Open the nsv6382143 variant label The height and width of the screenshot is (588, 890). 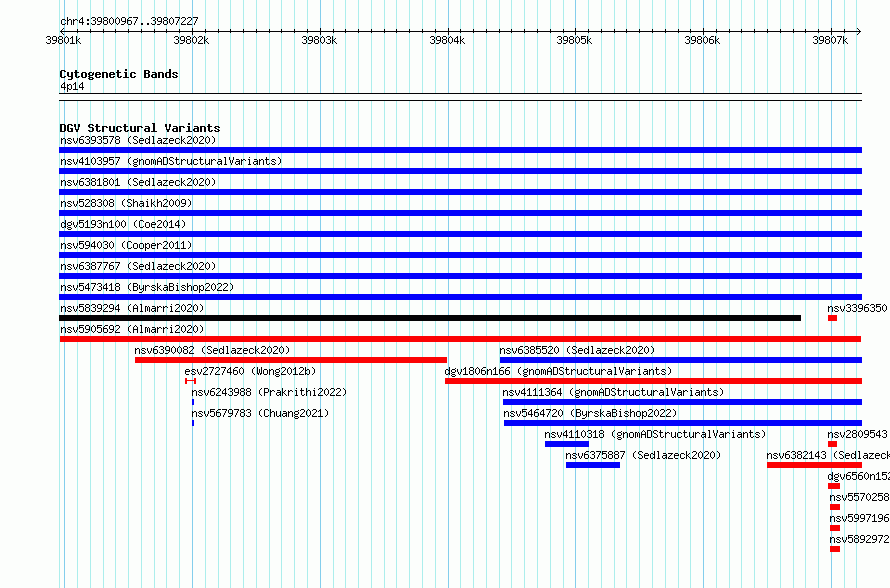tap(828, 455)
